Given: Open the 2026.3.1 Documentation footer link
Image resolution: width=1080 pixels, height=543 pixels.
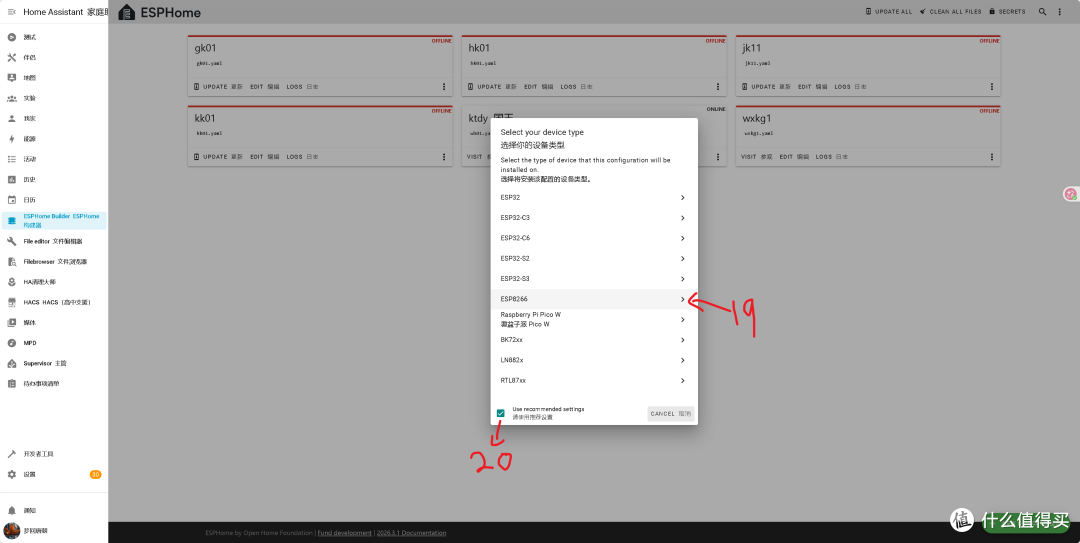Looking at the screenshot, I should (x=411, y=533).
